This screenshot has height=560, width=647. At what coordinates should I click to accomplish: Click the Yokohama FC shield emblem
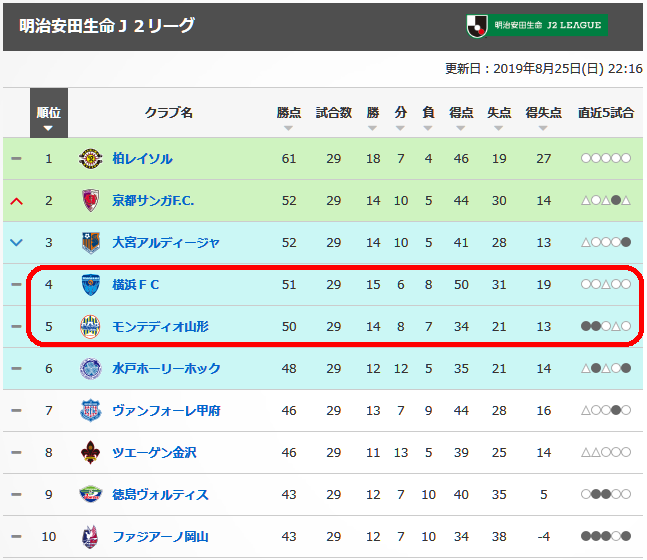click(90, 285)
